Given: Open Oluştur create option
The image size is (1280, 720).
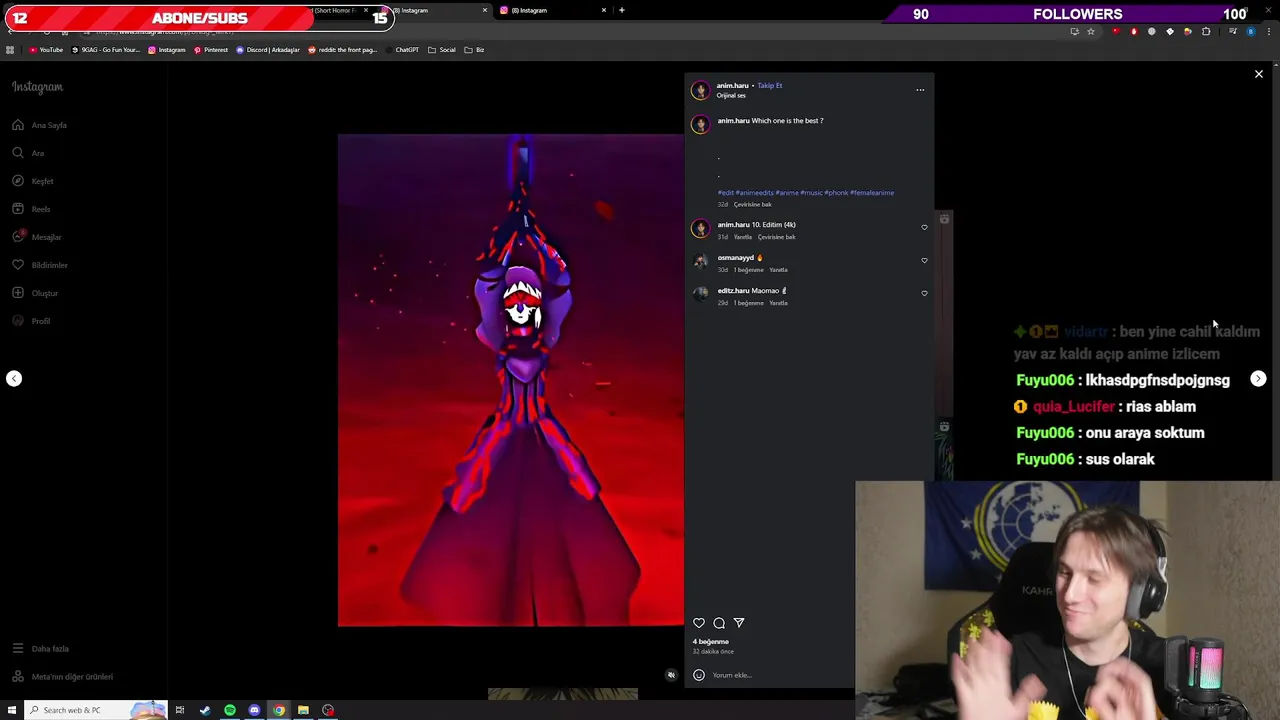Looking at the screenshot, I should coord(35,293).
